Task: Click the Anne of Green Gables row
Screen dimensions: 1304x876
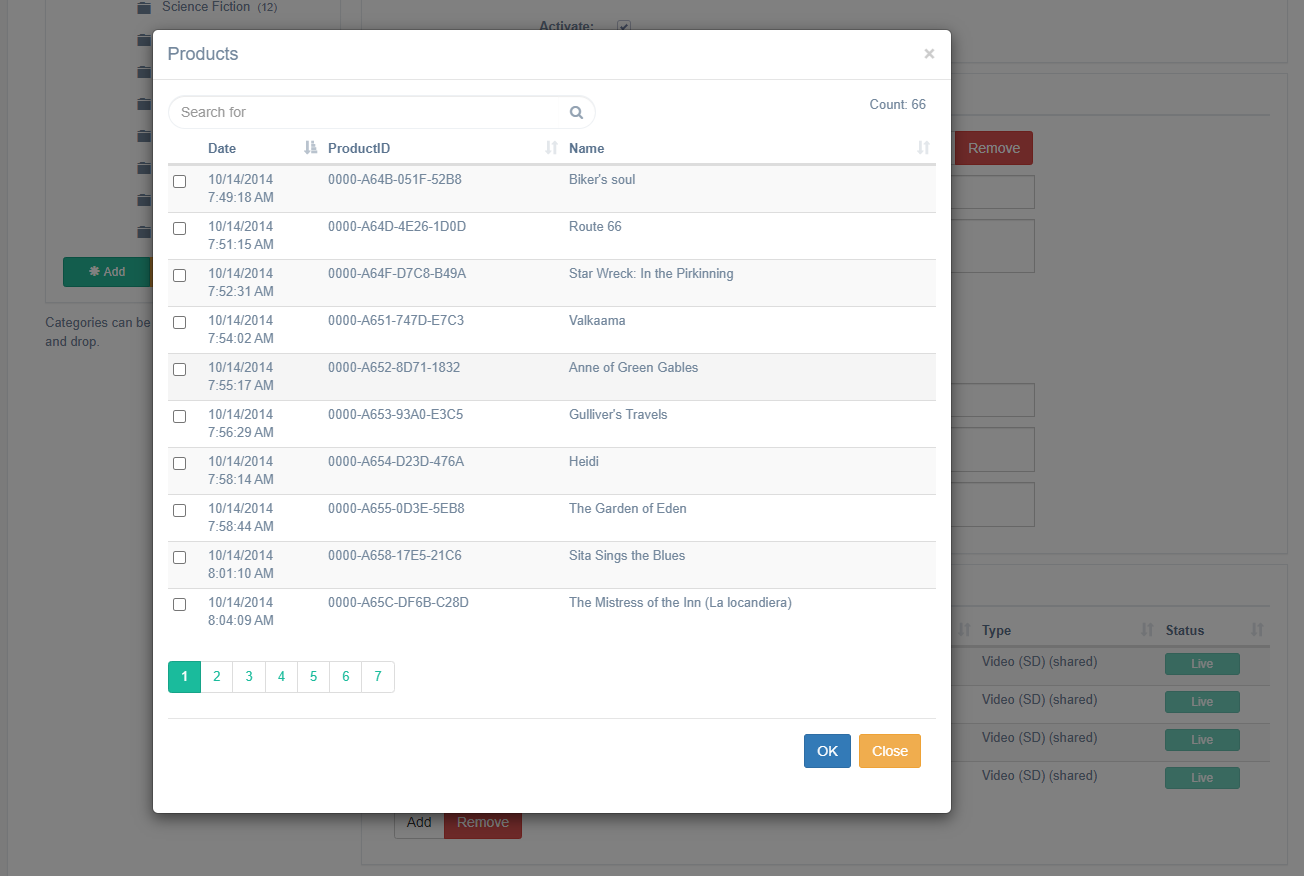Action: (x=633, y=368)
